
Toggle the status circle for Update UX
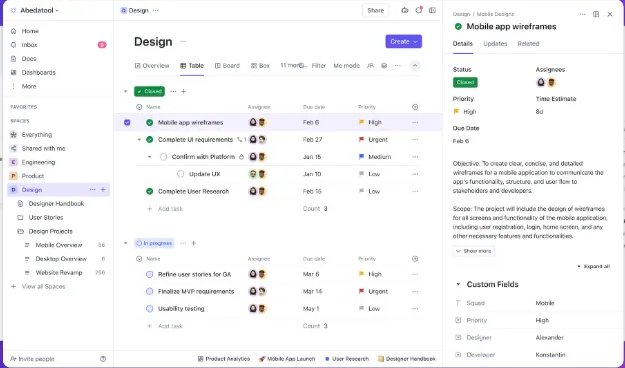pyautogui.click(x=181, y=174)
